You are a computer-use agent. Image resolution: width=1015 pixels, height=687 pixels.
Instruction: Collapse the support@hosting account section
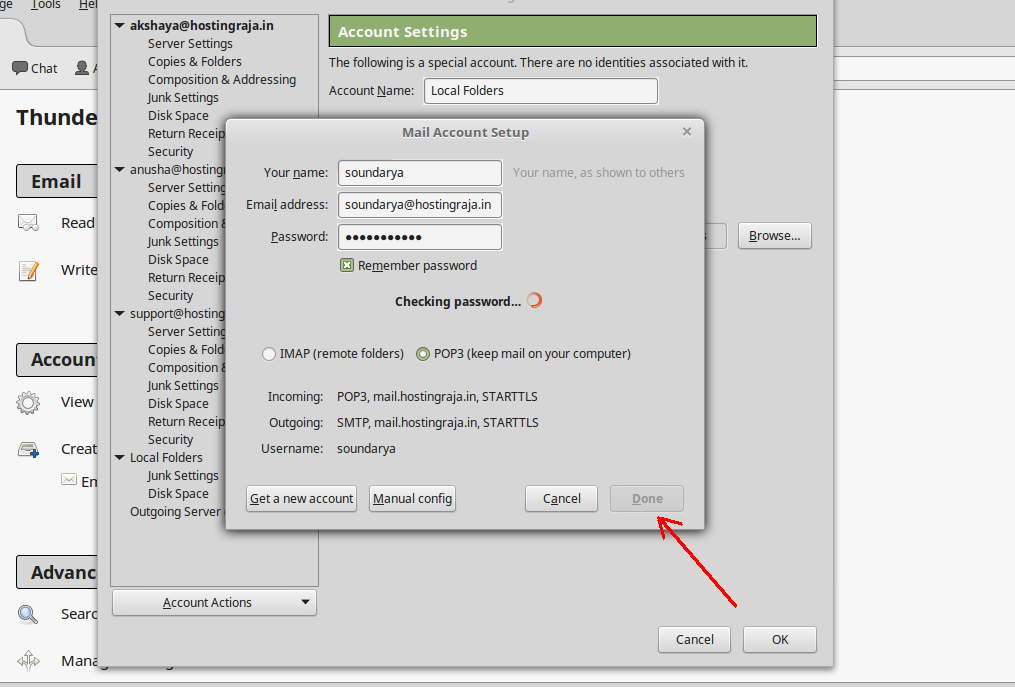pos(119,313)
